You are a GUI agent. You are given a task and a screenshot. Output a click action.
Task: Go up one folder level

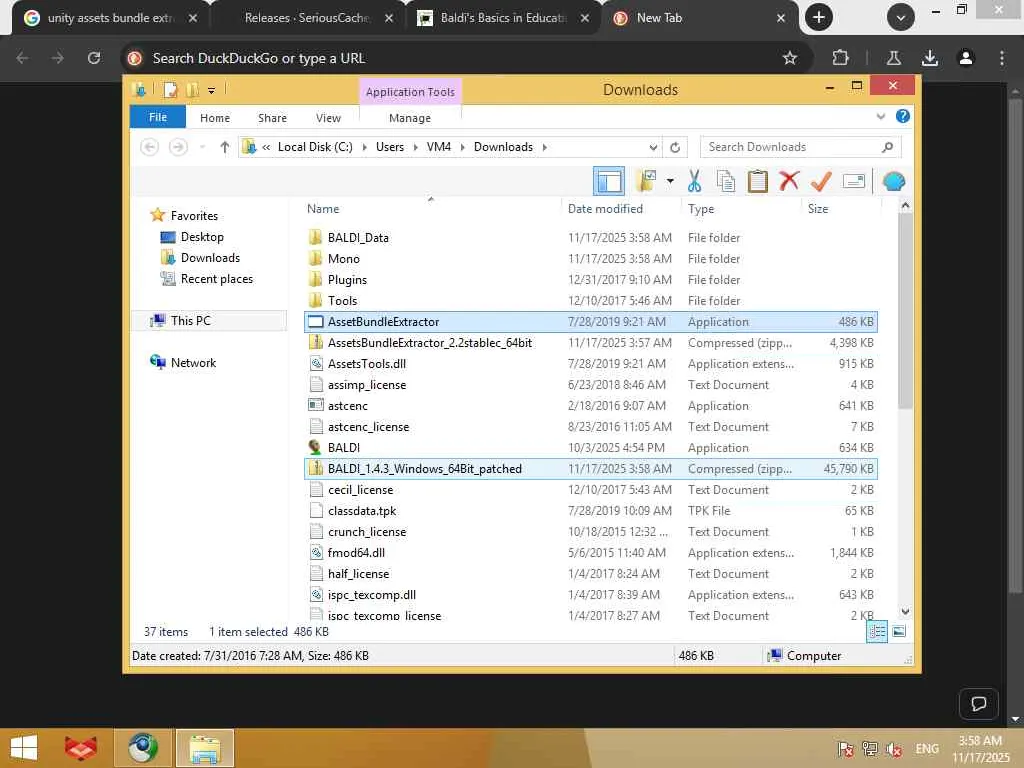click(225, 147)
